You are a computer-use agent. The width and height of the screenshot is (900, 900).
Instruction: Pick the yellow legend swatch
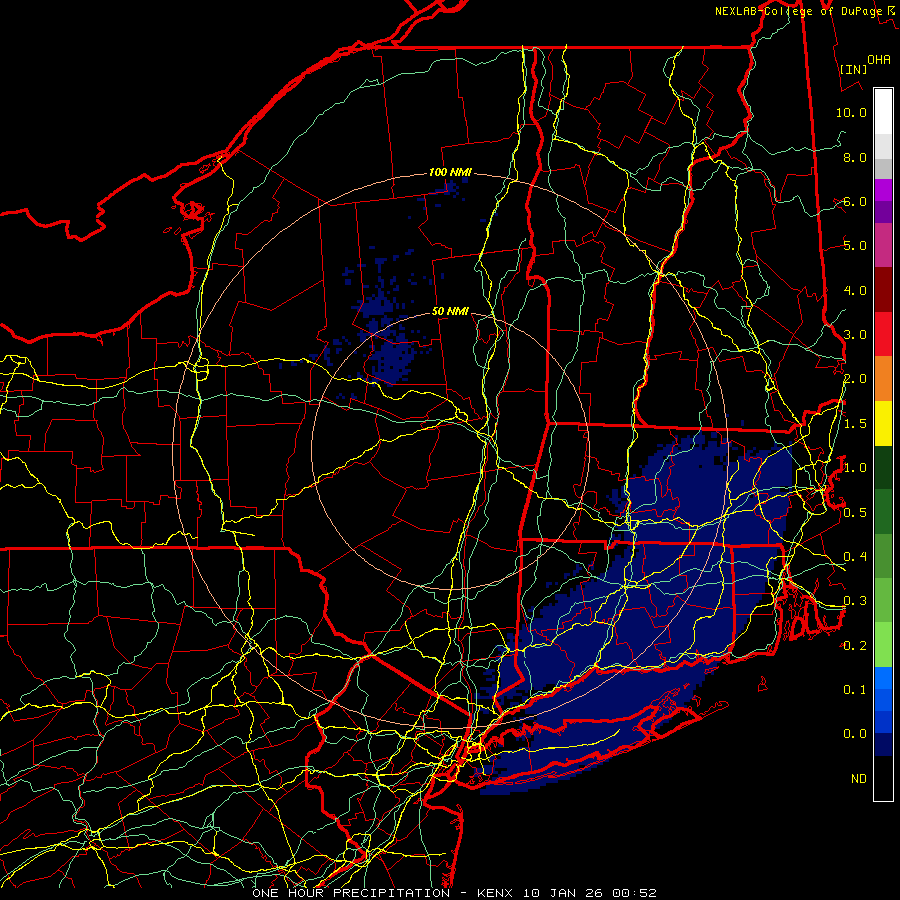[883, 423]
